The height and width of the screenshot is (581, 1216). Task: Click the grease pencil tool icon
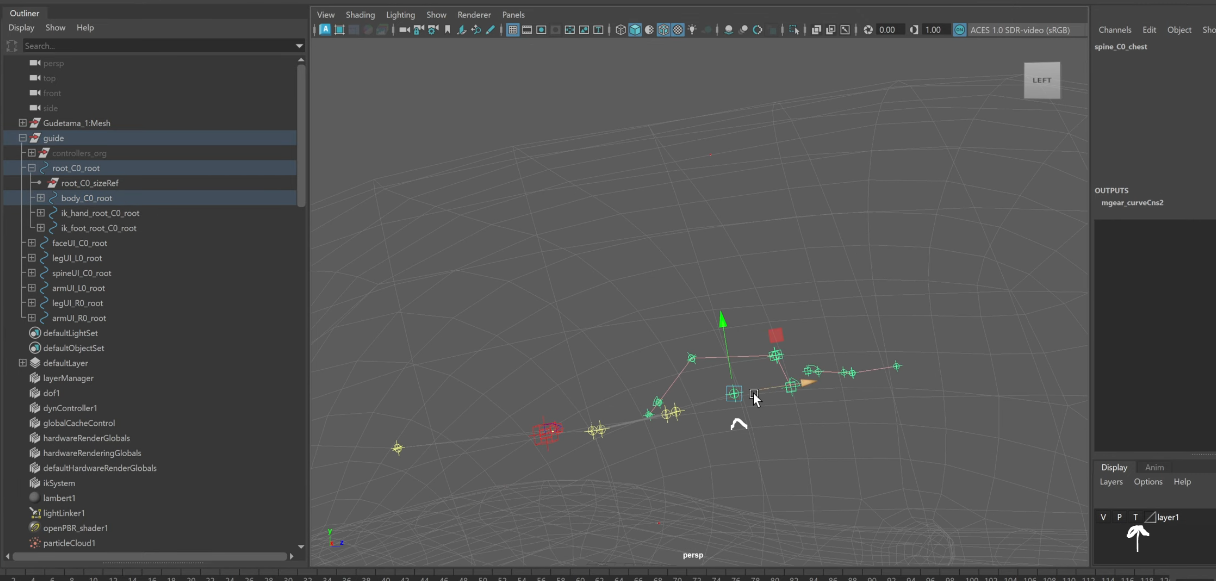click(490, 30)
